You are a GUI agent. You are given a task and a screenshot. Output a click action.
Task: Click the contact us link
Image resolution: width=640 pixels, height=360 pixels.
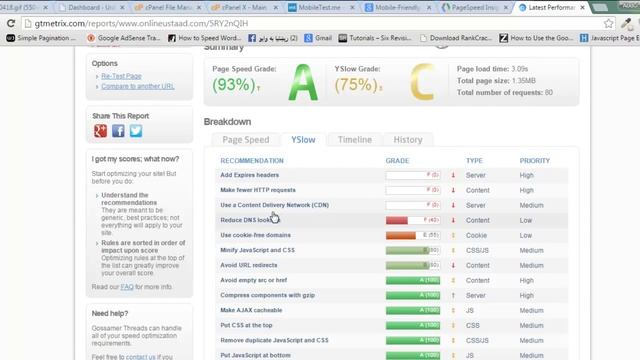coord(140,357)
